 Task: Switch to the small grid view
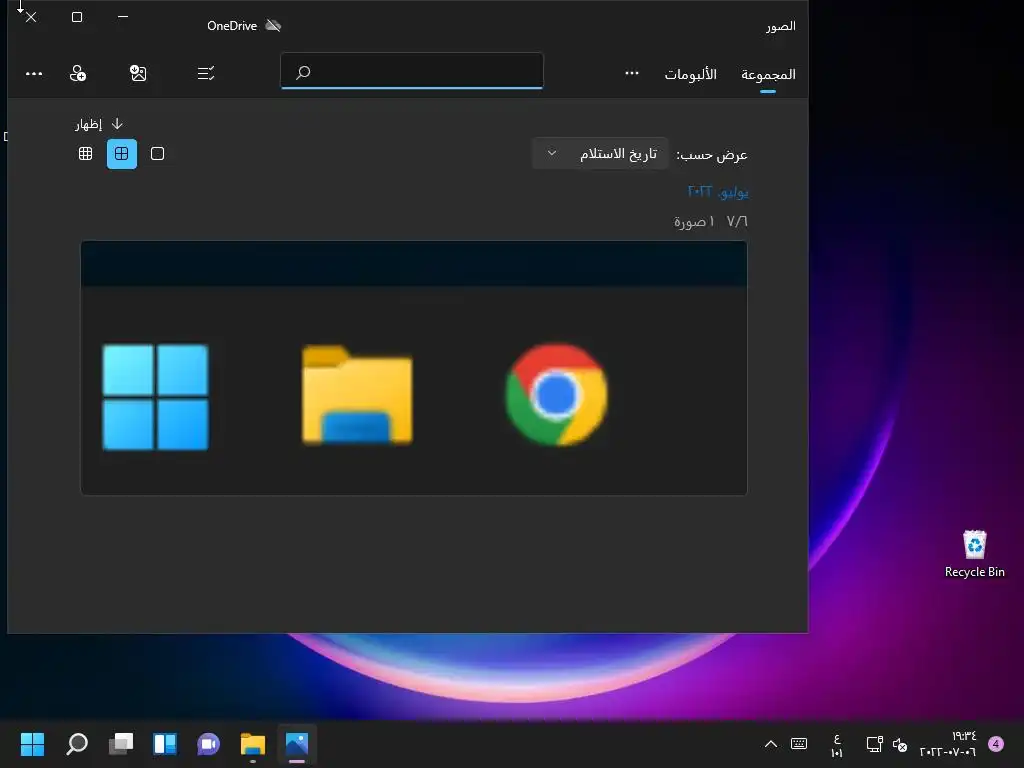(x=86, y=153)
